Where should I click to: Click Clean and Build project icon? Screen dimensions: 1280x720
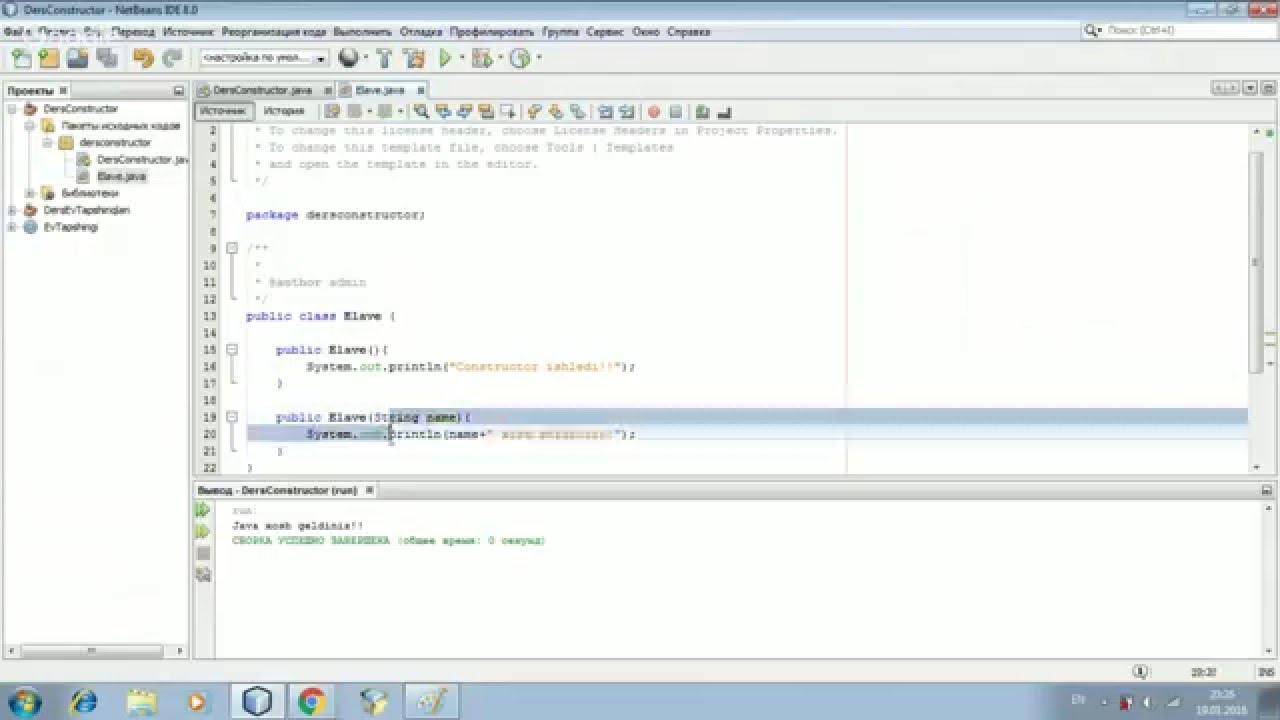click(414, 59)
